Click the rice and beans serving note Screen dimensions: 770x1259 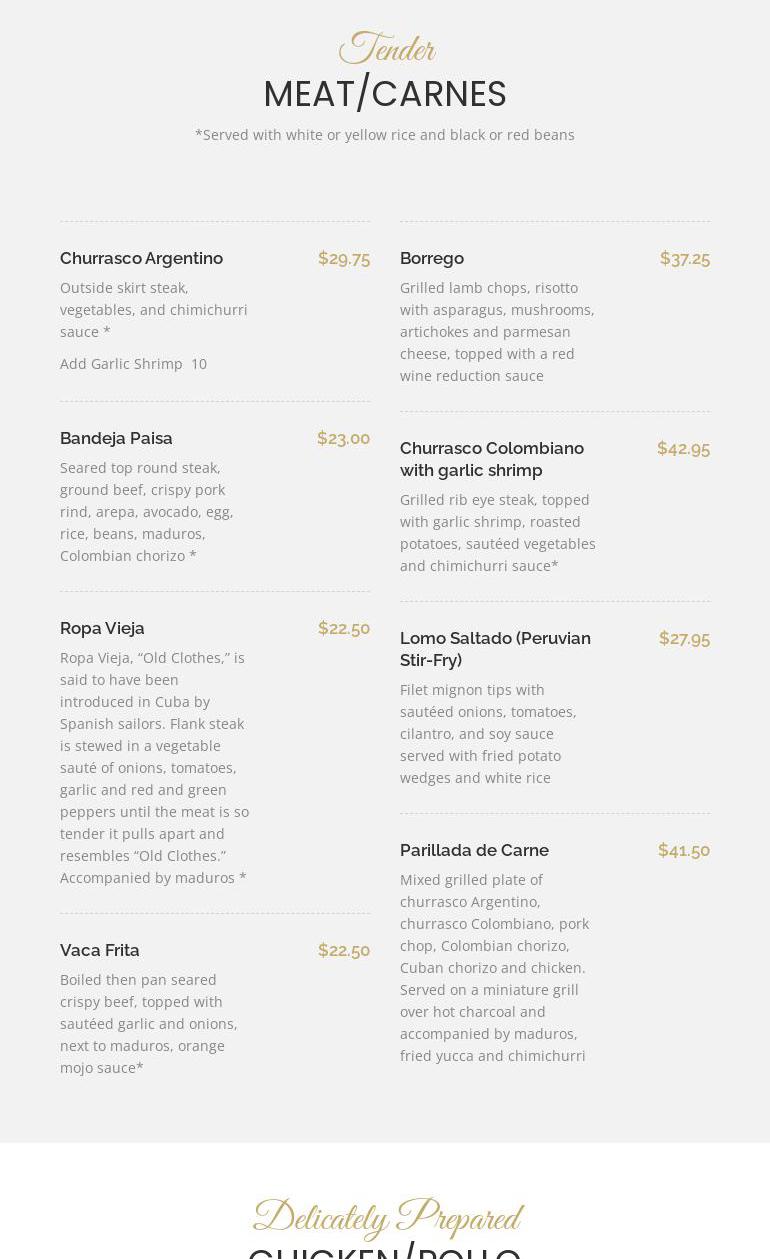point(385,135)
